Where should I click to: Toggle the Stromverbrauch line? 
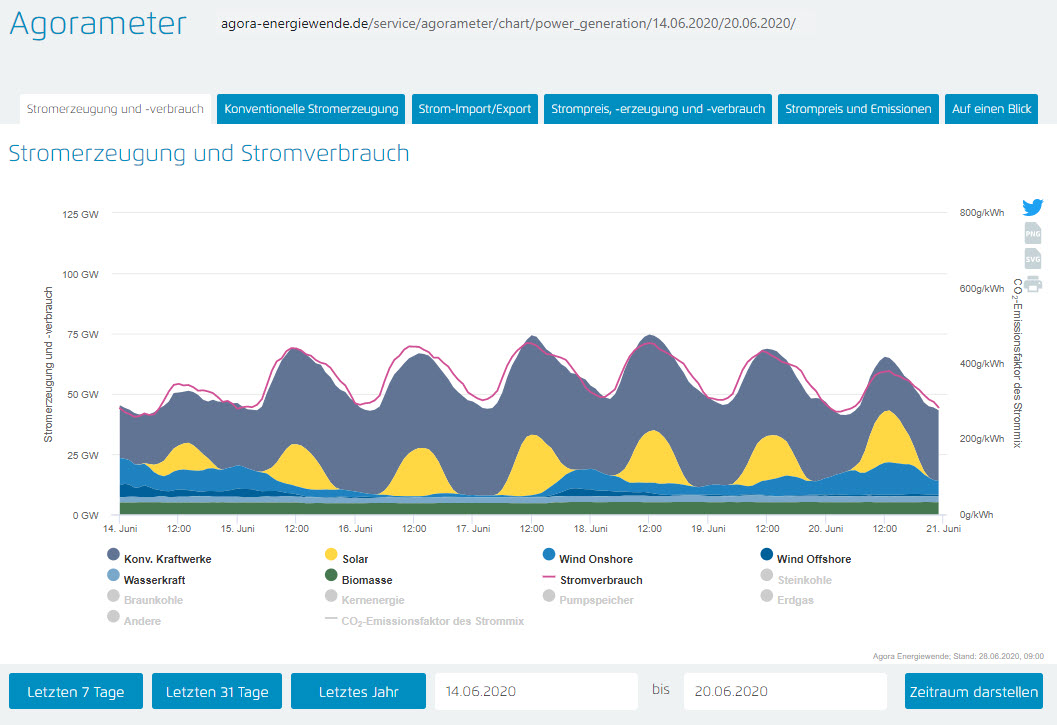click(601, 580)
